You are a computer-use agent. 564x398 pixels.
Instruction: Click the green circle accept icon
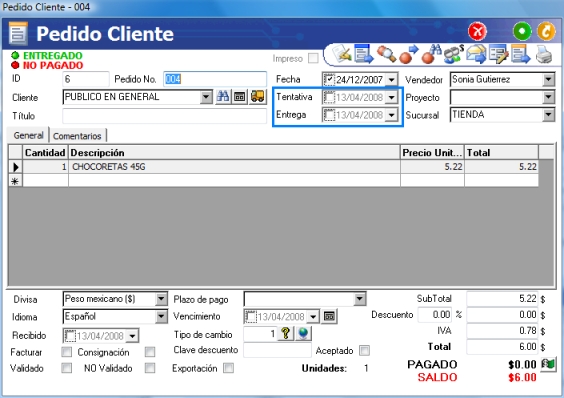point(522,31)
